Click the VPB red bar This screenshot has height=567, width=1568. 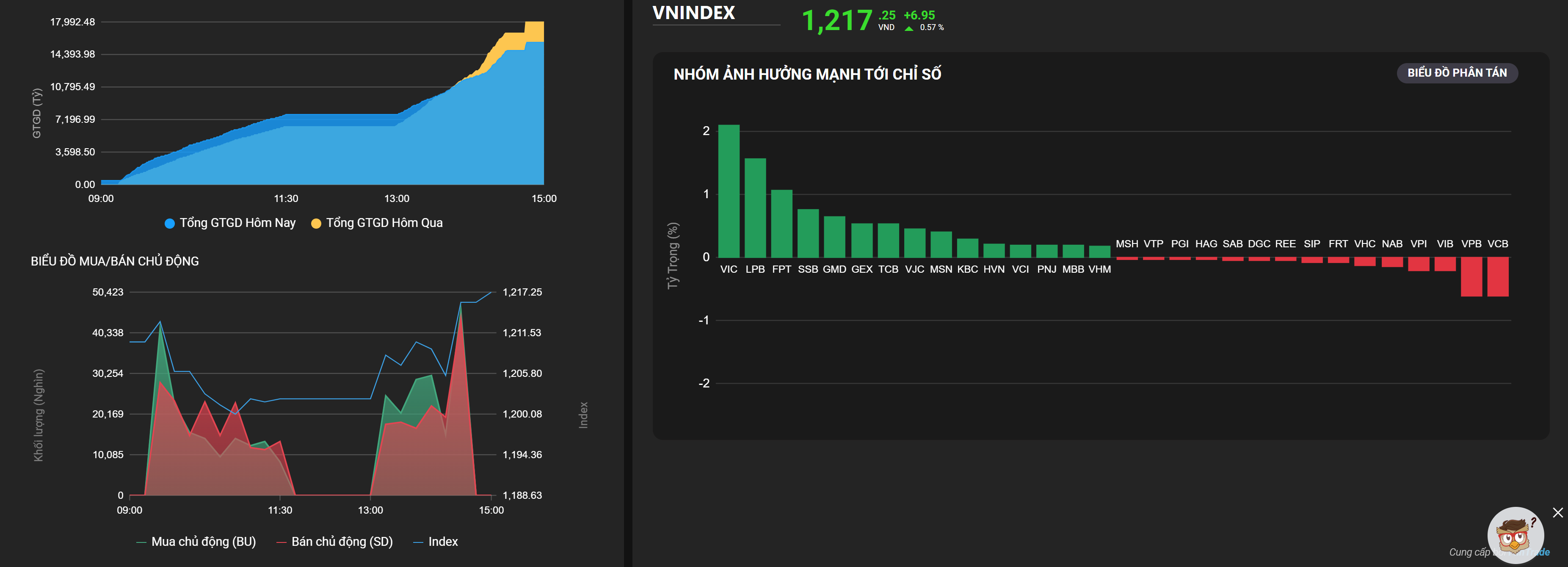click(x=1471, y=277)
